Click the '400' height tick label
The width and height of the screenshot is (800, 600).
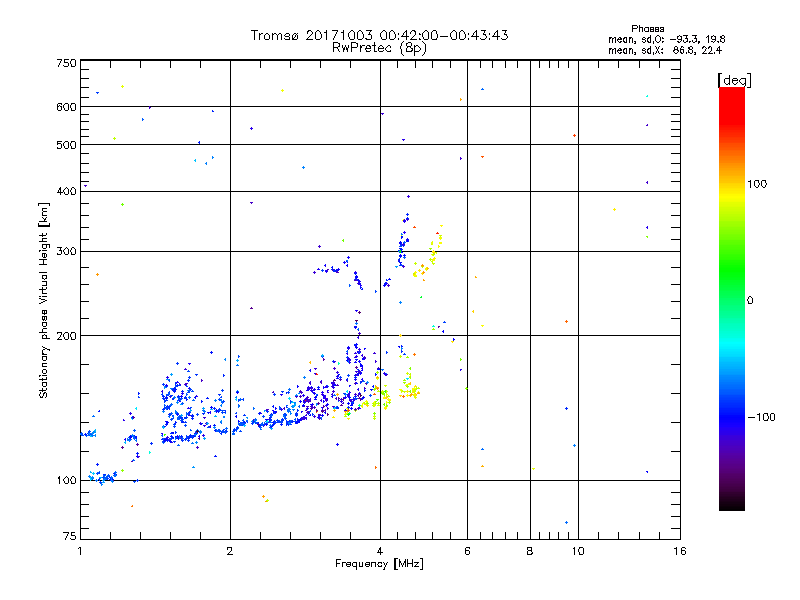click(67, 191)
